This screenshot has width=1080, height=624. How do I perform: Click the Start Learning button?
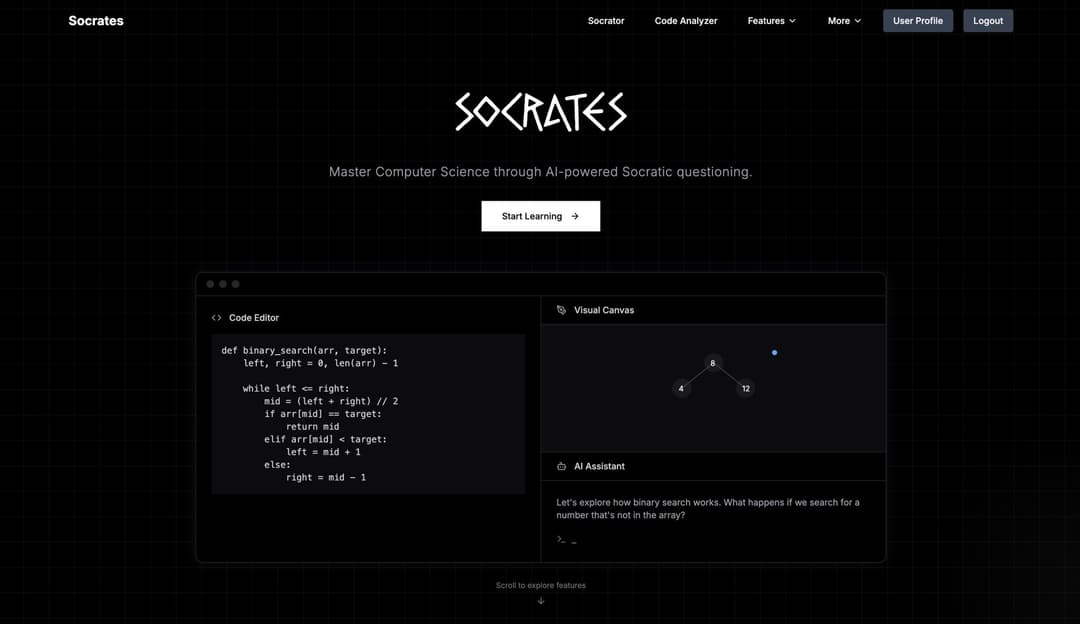click(540, 216)
